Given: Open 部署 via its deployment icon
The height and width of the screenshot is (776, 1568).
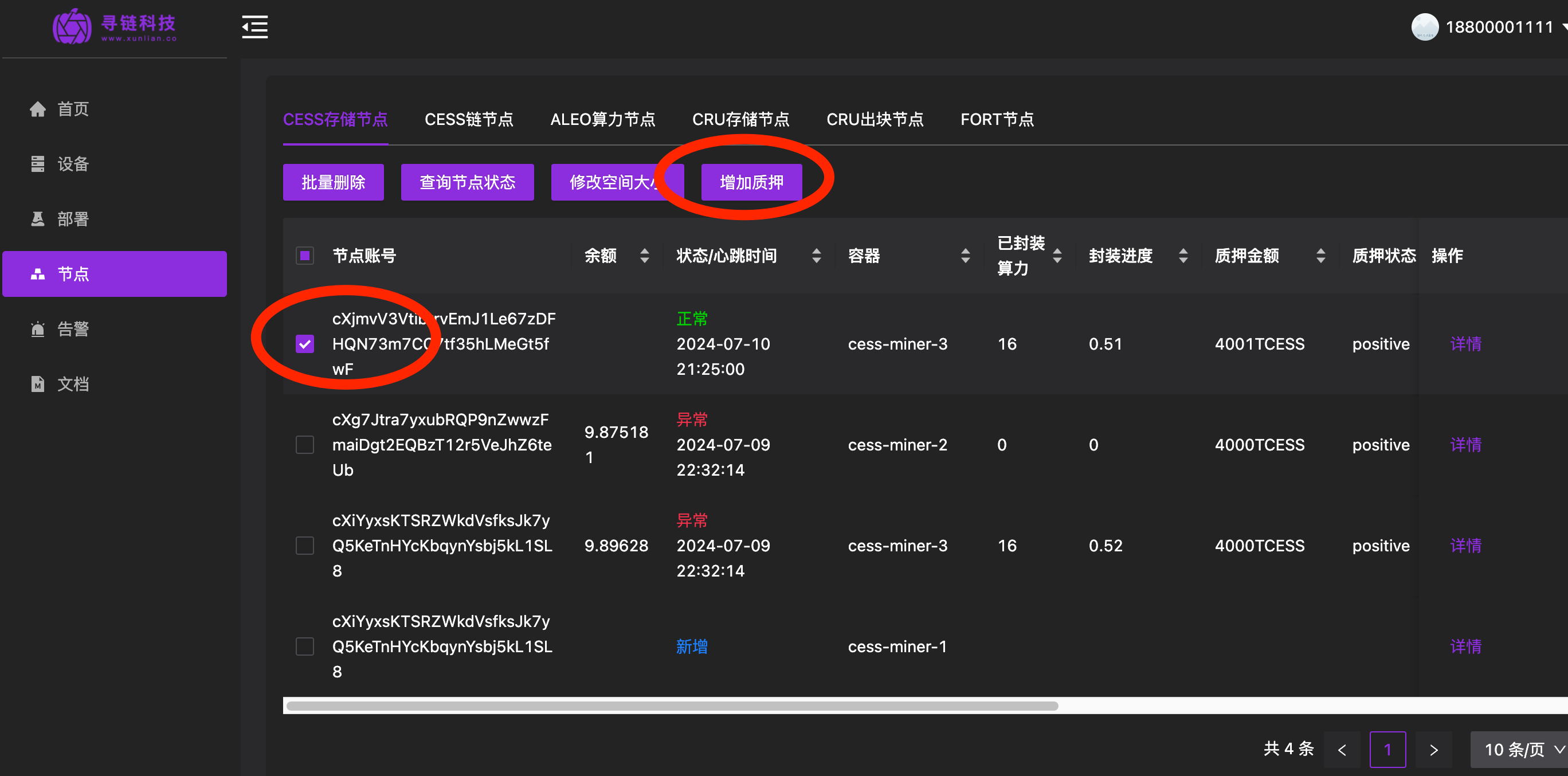Looking at the screenshot, I should pos(38,219).
